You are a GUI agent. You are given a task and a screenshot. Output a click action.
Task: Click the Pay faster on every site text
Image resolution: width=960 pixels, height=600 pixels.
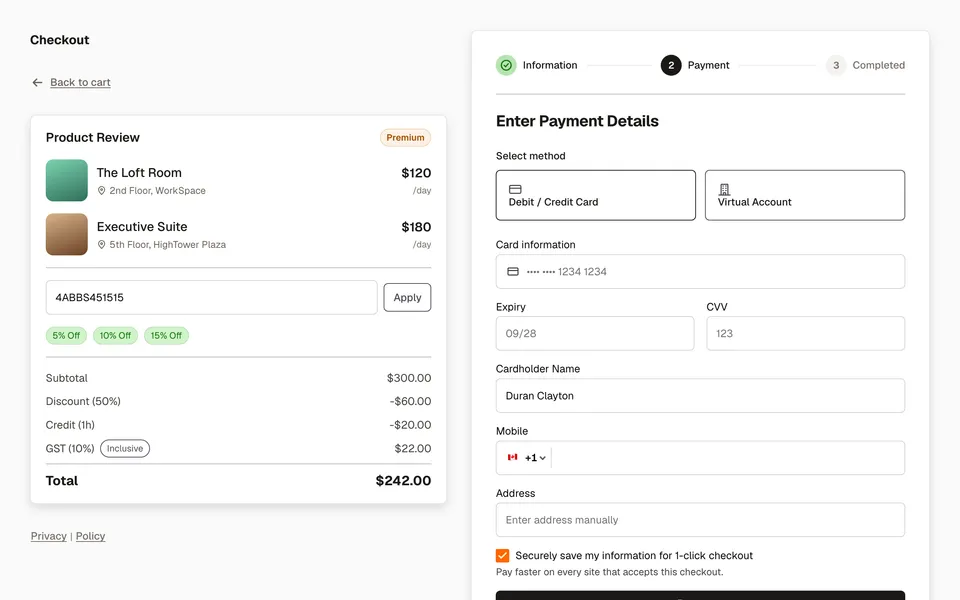(x=610, y=572)
